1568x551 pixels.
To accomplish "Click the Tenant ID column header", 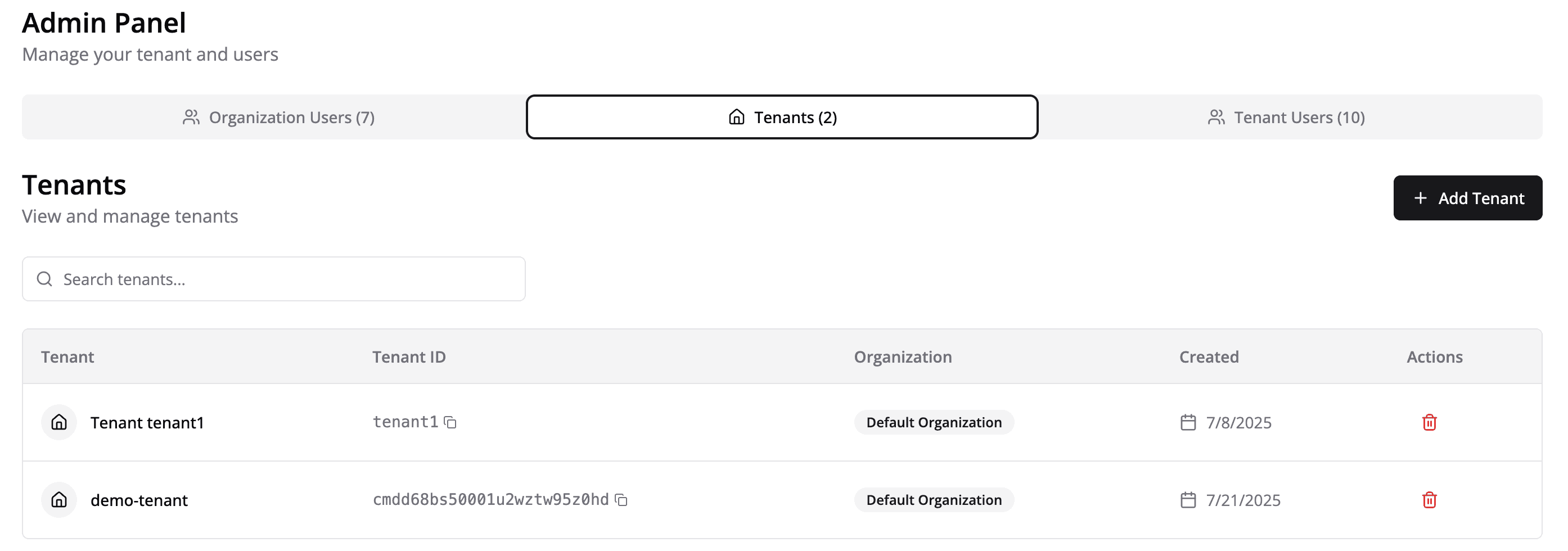I will [409, 357].
